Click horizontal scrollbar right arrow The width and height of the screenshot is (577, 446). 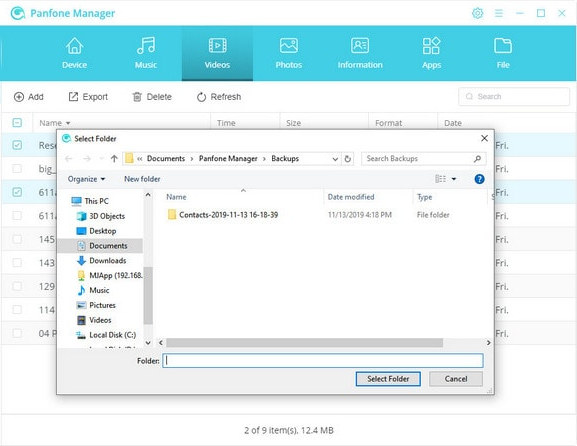click(488, 343)
